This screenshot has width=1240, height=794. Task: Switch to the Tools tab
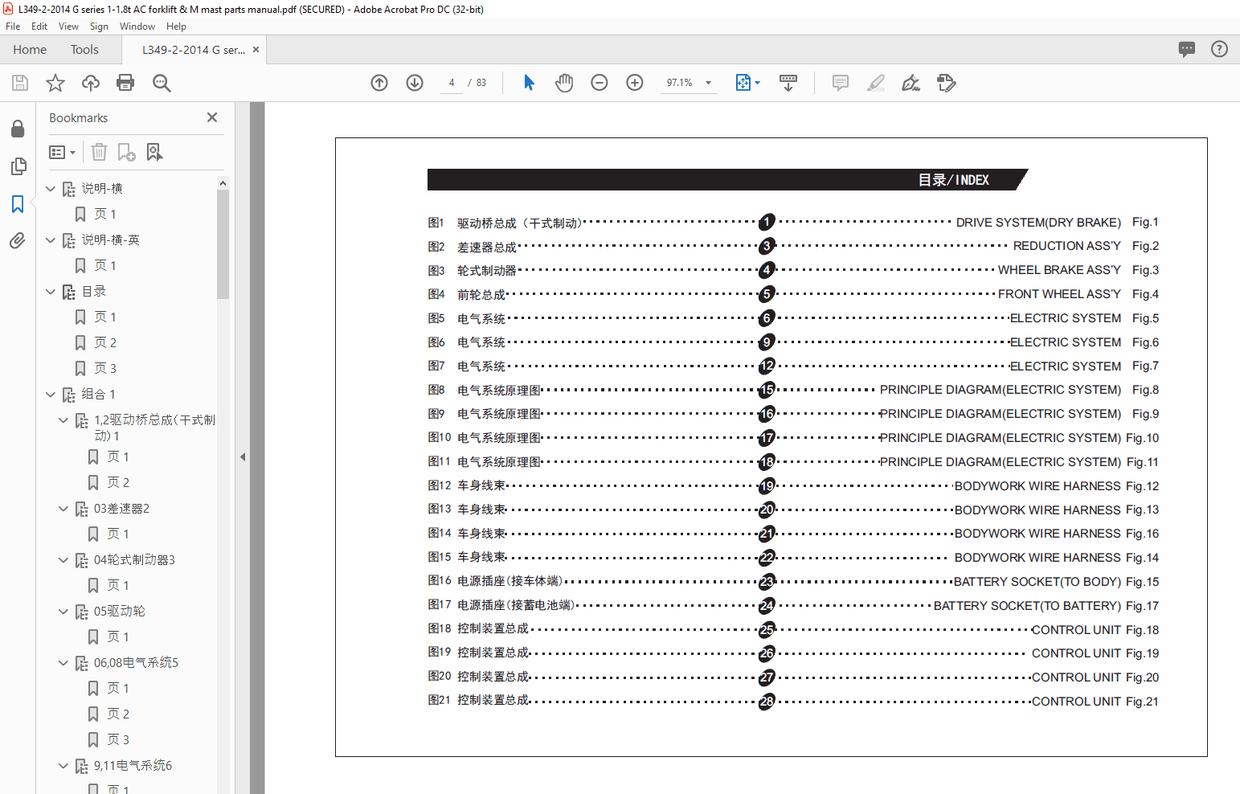85,49
